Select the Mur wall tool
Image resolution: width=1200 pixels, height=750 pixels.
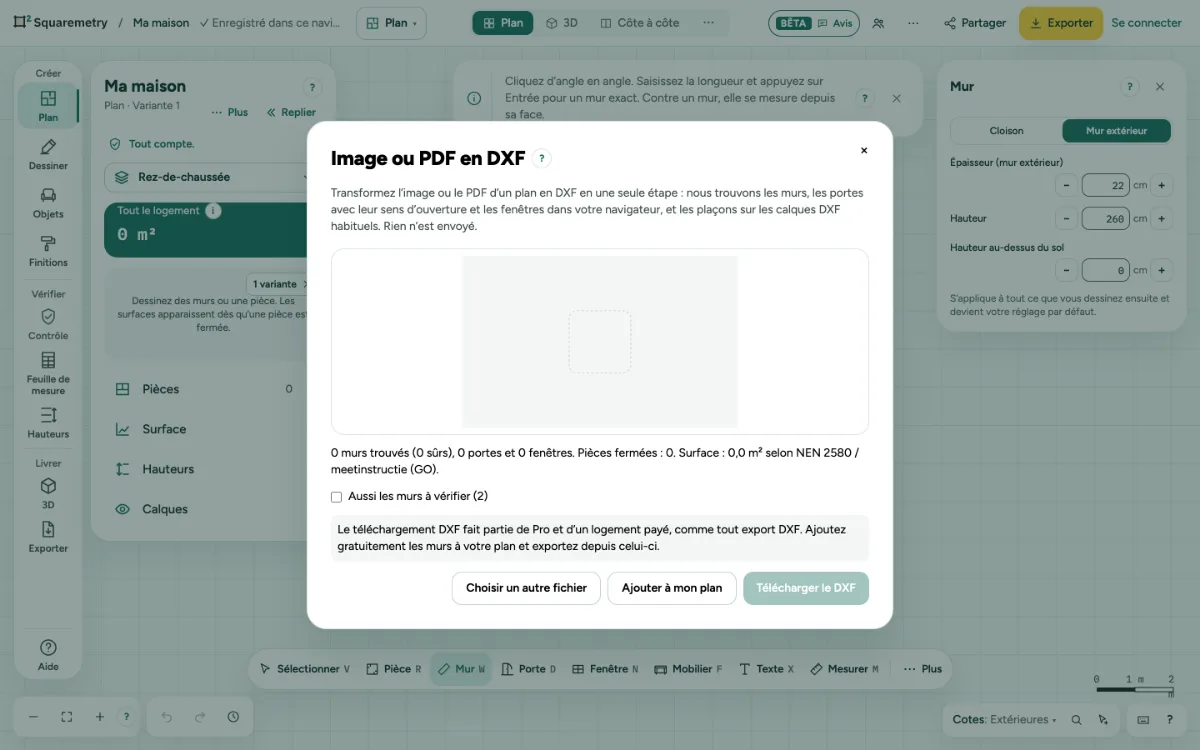tap(461, 669)
